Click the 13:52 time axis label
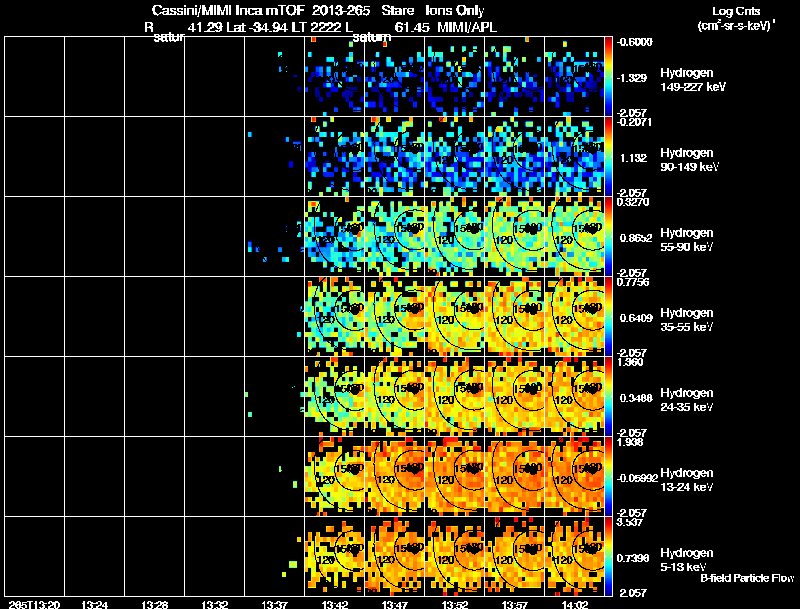This screenshot has width=800, height=609. (455, 605)
